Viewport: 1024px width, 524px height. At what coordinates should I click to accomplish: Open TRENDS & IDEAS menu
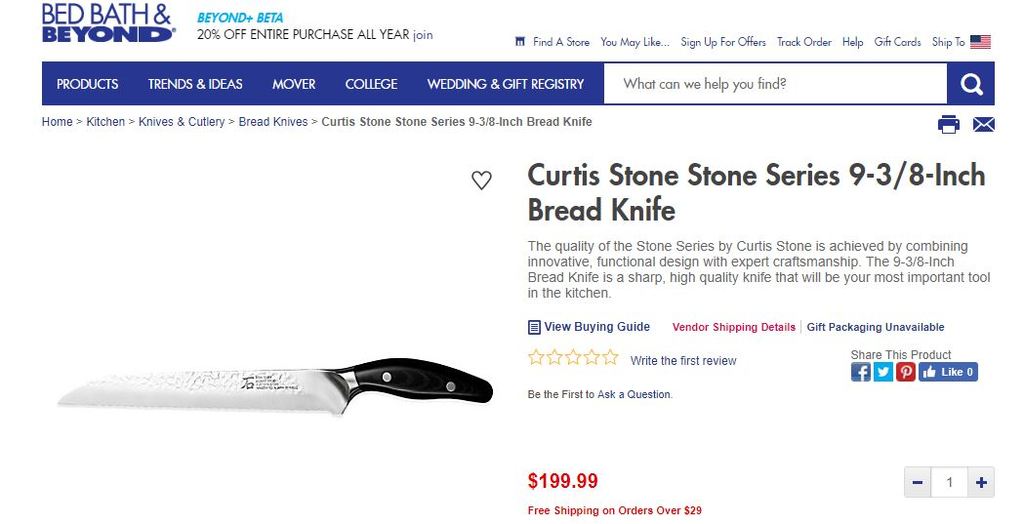[x=195, y=84]
